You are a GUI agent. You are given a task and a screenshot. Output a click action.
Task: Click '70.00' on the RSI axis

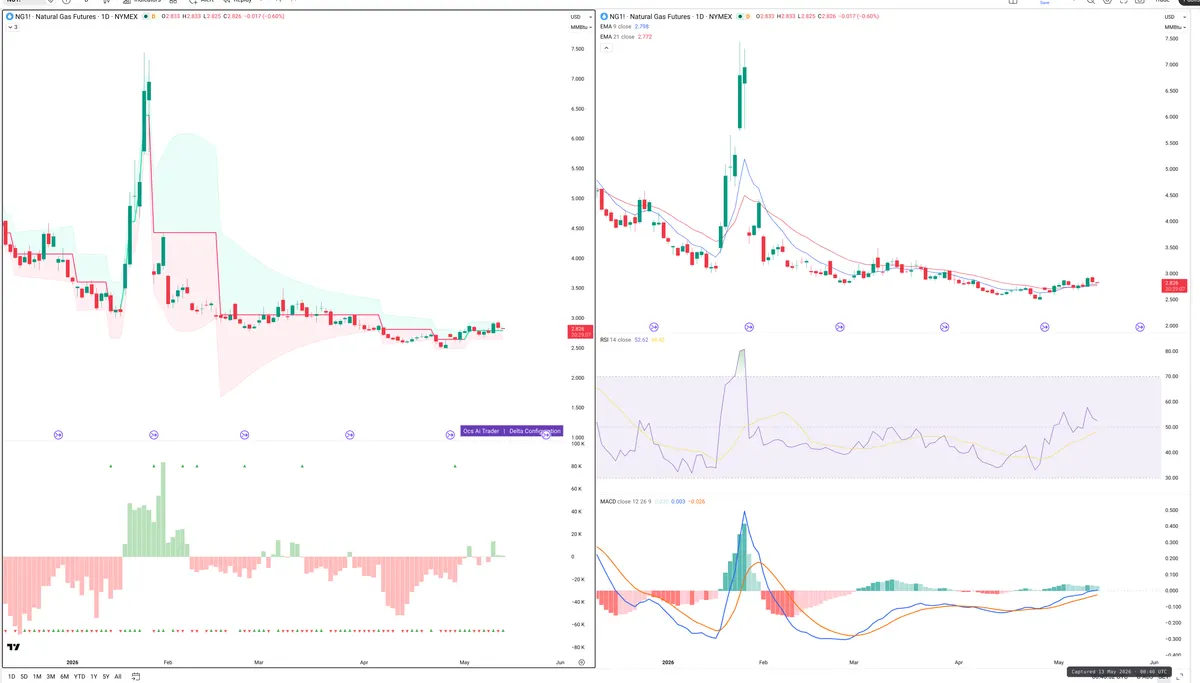click(x=1171, y=377)
